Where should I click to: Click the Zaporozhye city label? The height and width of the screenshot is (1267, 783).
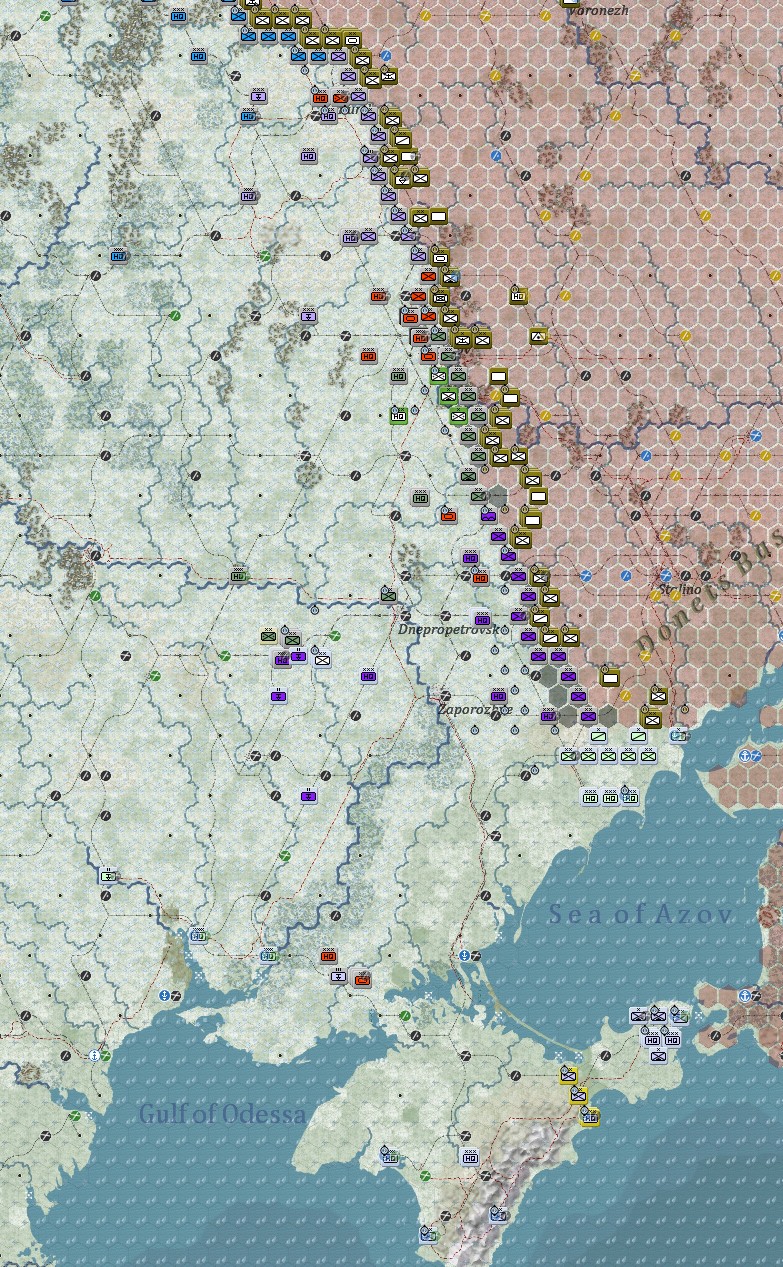[x=474, y=709]
